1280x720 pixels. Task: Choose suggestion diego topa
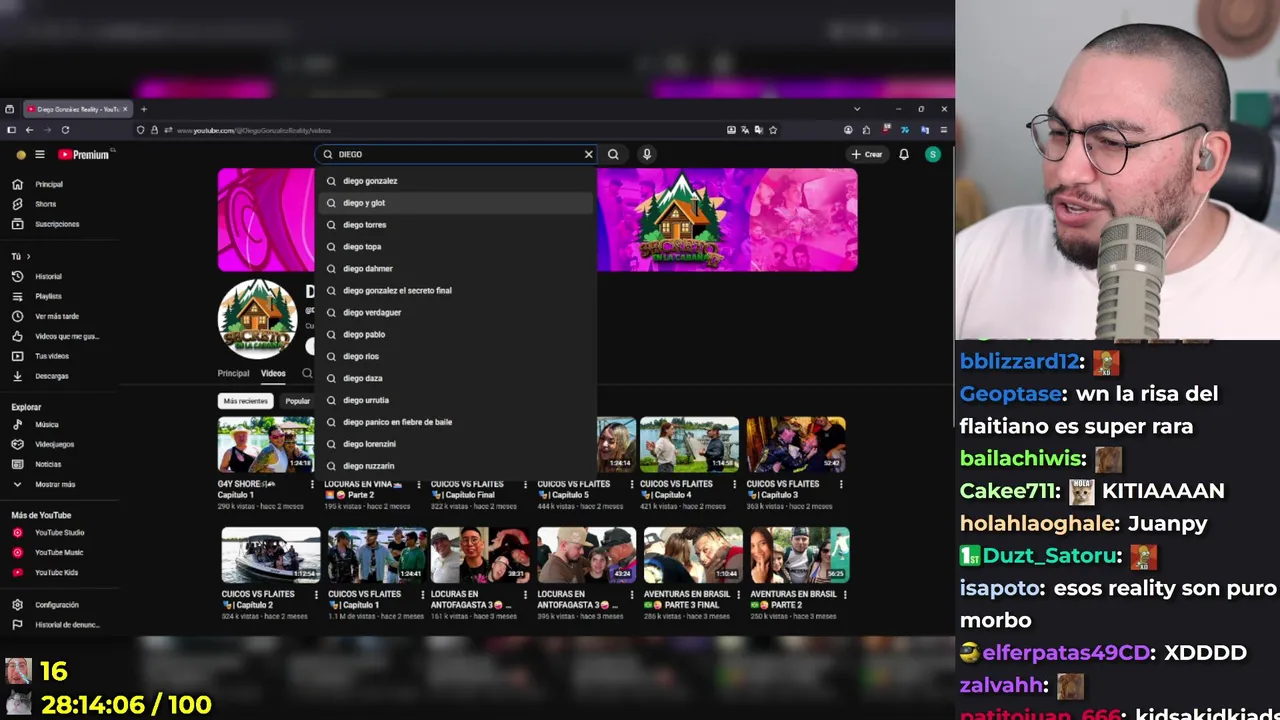click(x=455, y=247)
